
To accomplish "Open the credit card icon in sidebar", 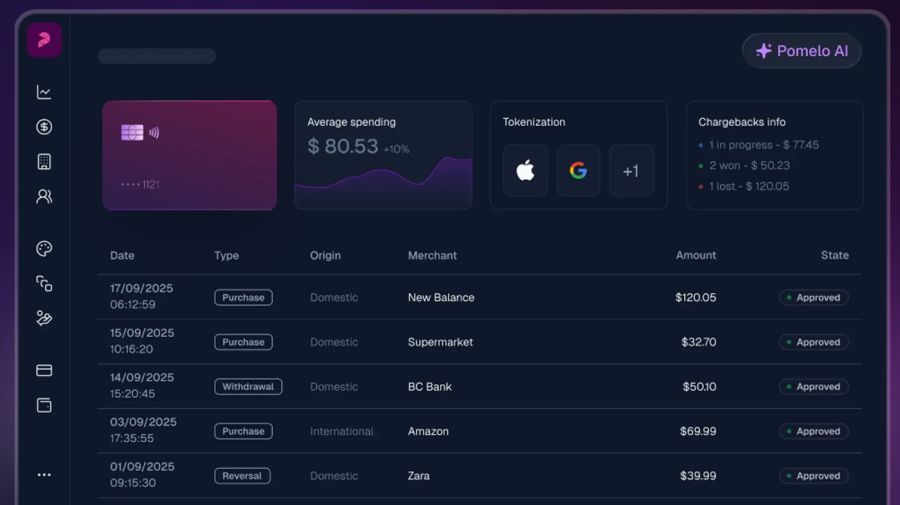I will pos(44,370).
